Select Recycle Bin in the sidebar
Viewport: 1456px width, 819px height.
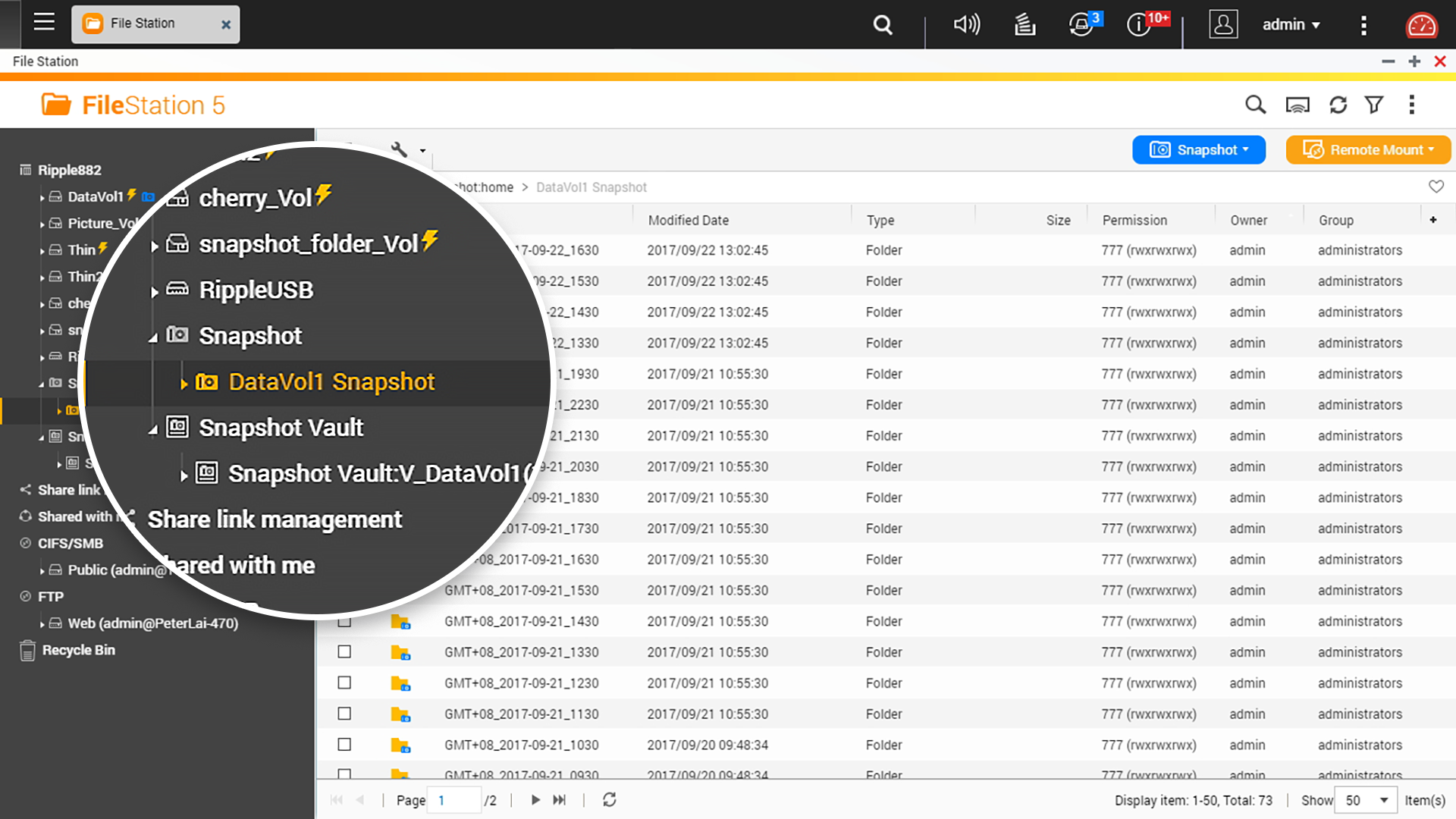78,650
